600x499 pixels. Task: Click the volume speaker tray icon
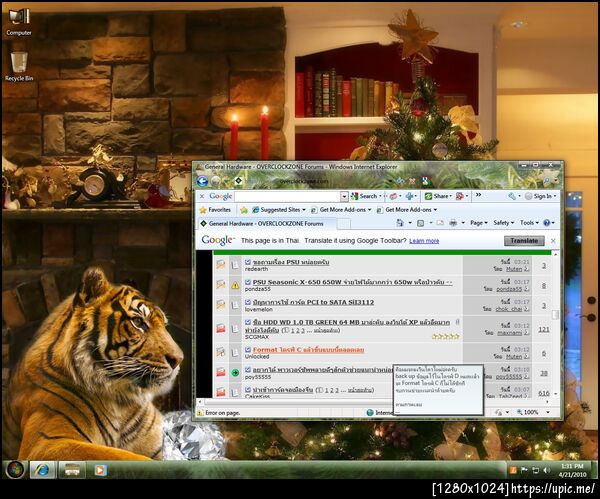click(x=546, y=470)
